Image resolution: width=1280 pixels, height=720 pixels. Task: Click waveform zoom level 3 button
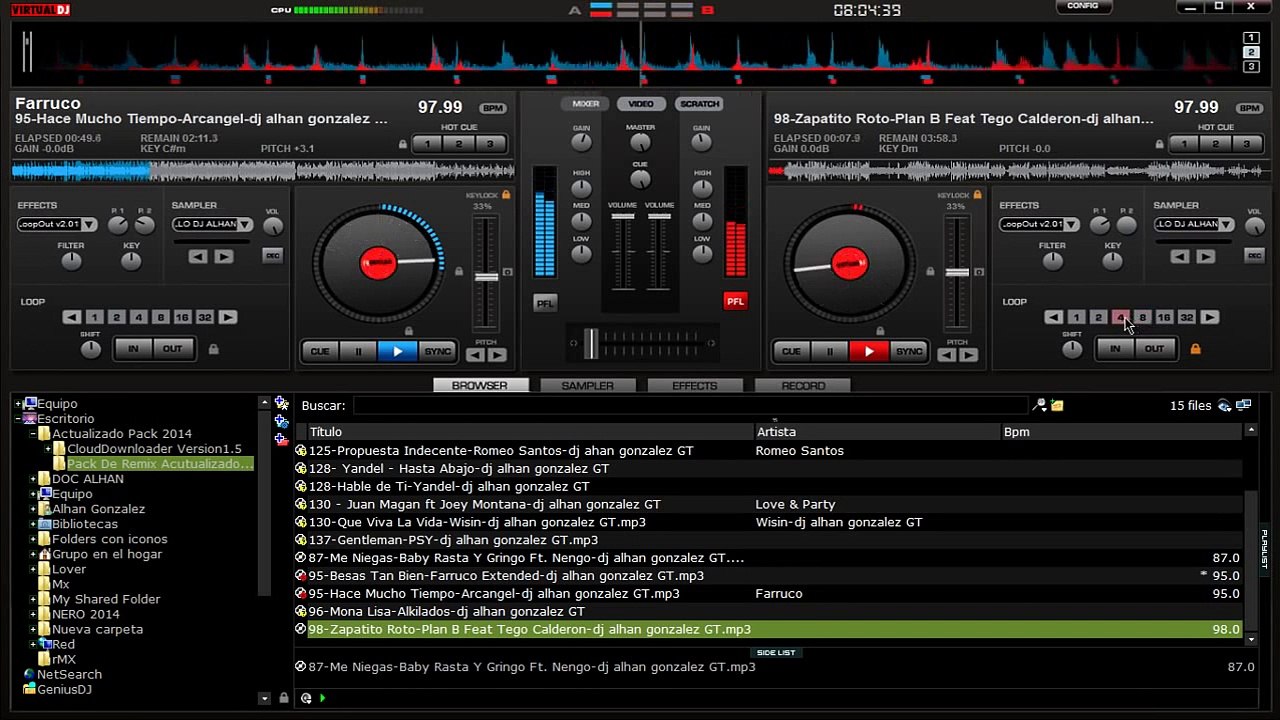pyautogui.click(x=1251, y=67)
